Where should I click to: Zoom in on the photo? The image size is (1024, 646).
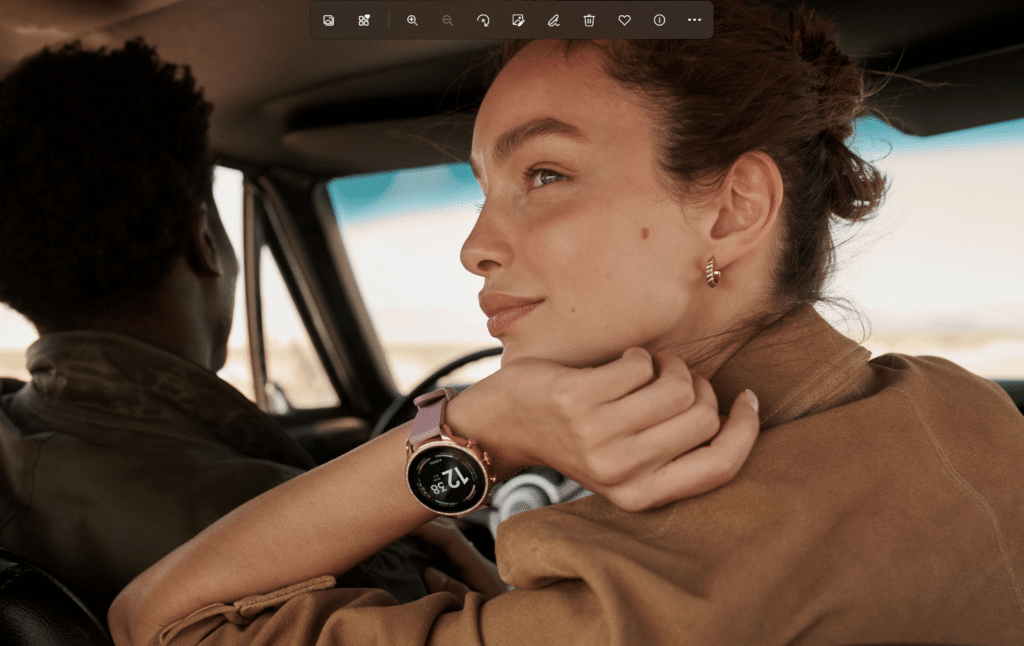click(412, 20)
